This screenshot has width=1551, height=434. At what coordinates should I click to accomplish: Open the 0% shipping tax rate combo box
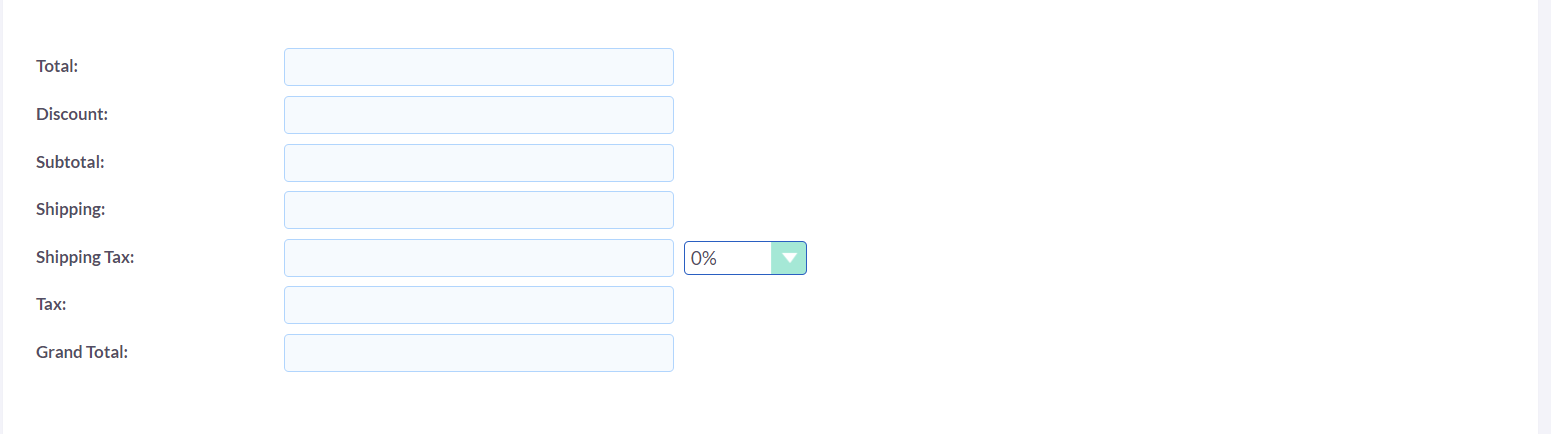coord(730,258)
